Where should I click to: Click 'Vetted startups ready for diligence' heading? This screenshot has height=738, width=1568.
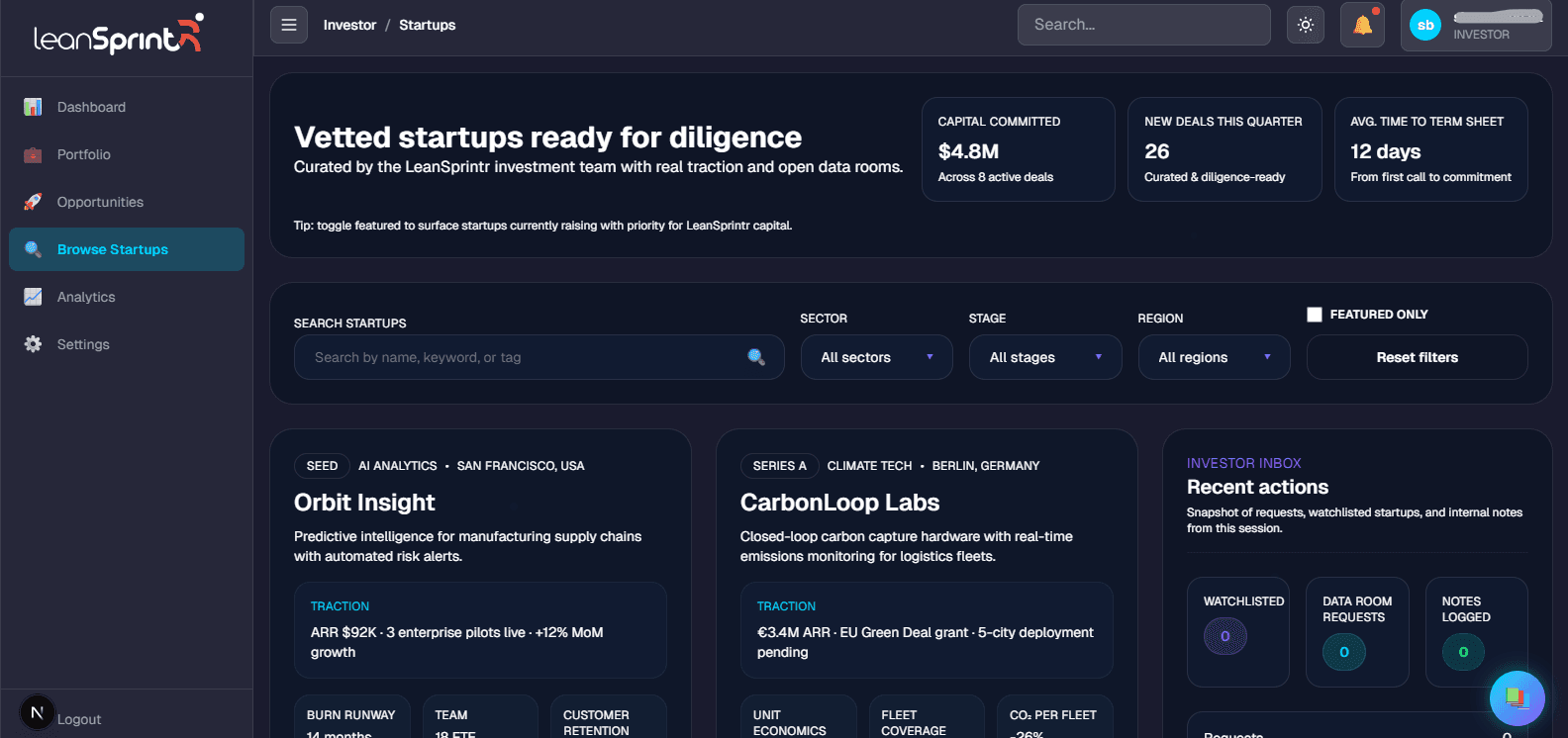click(547, 137)
